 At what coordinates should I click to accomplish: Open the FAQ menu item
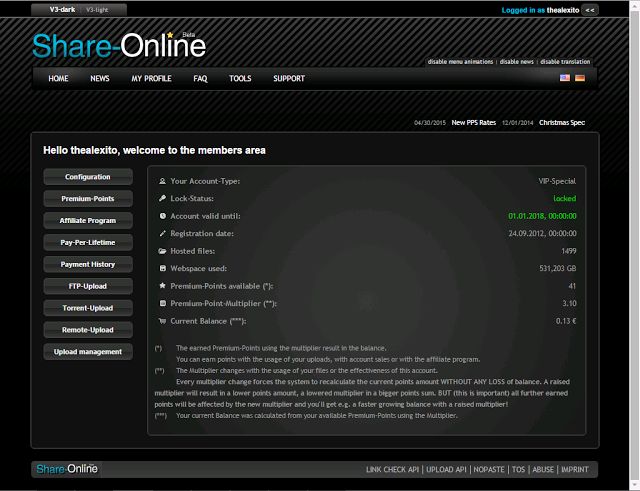[200, 78]
